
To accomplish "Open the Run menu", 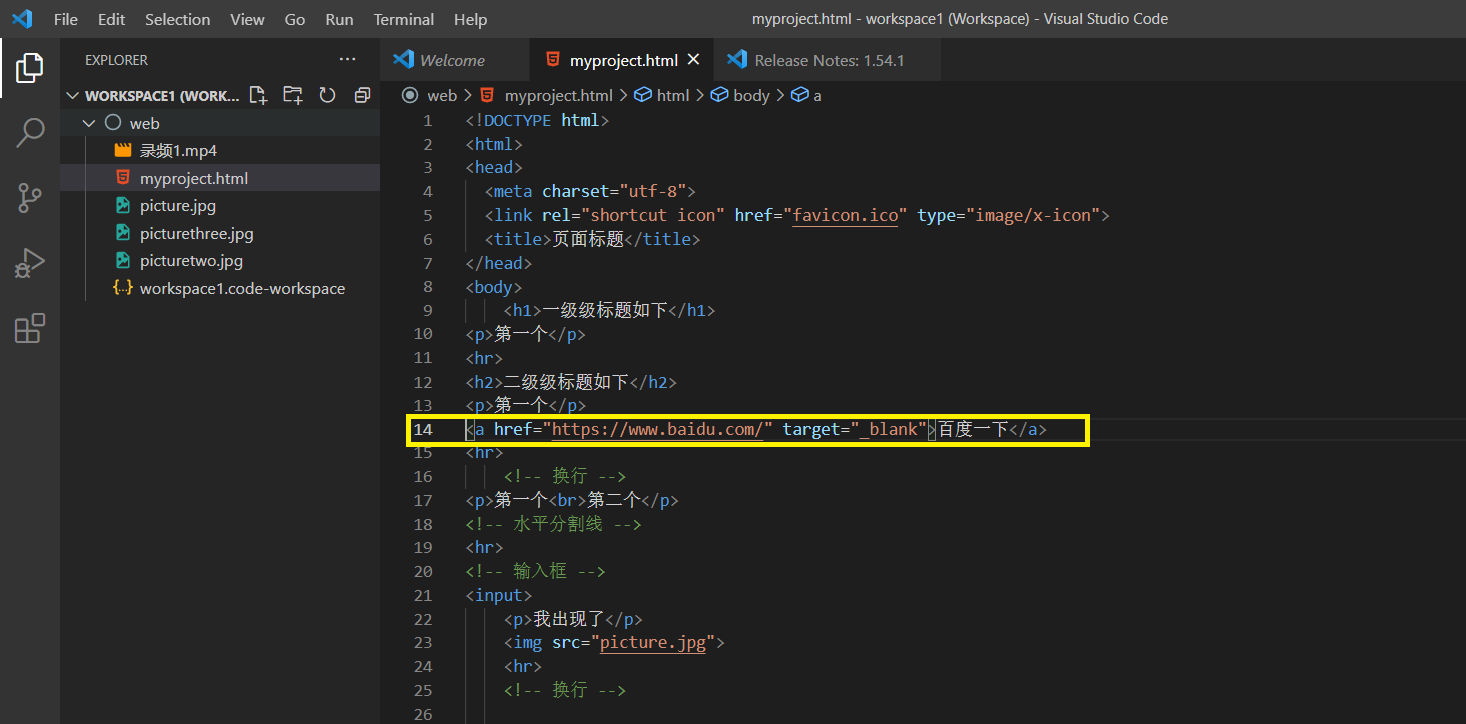I will click(x=340, y=19).
